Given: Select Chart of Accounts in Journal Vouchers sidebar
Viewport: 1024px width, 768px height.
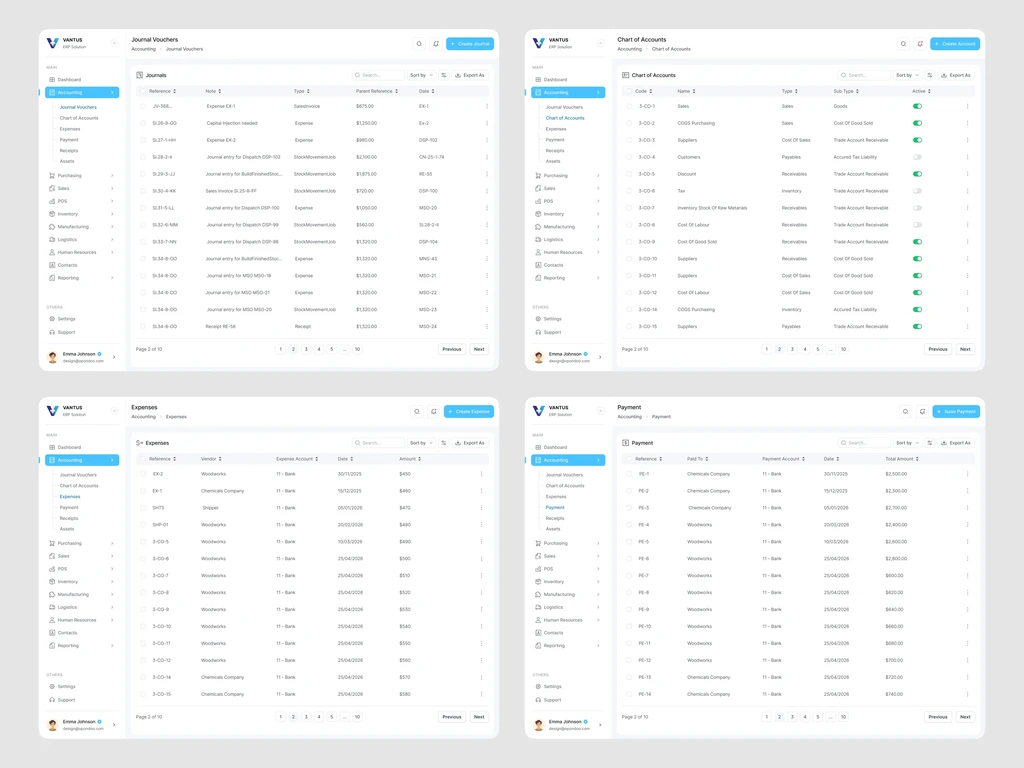Looking at the screenshot, I should tap(79, 118).
